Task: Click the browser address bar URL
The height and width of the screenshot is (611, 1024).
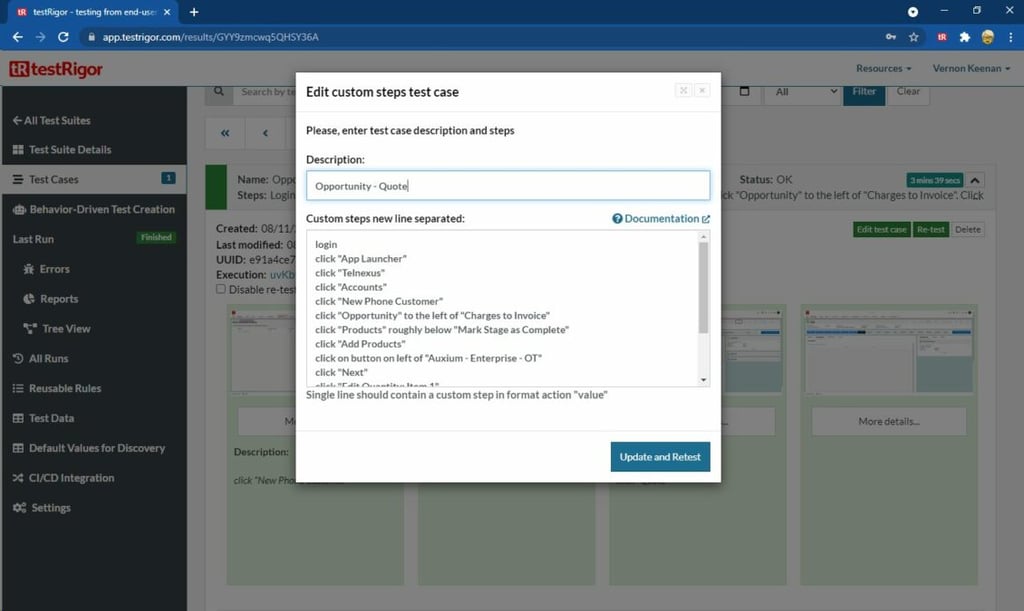Action: tap(210, 37)
